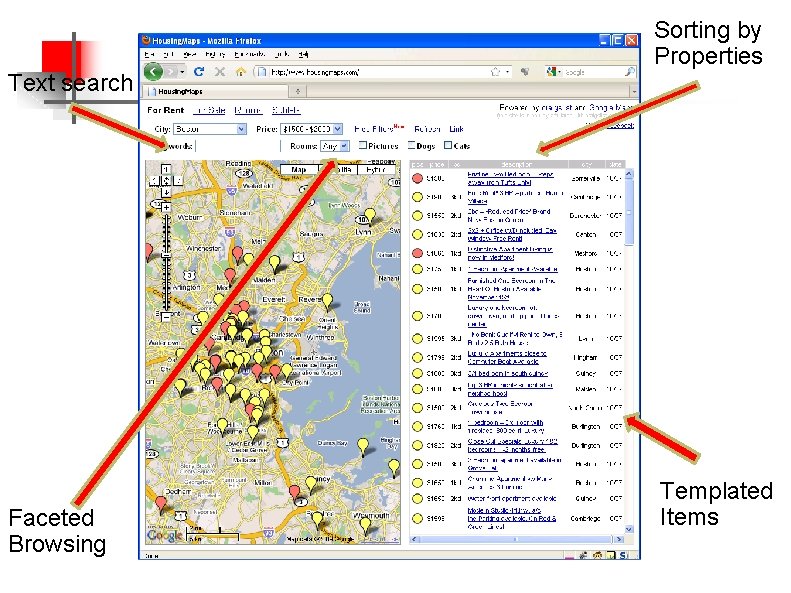Open a new tab with plus button
Viewport: 791px width, 593px height.
click(x=298, y=91)
